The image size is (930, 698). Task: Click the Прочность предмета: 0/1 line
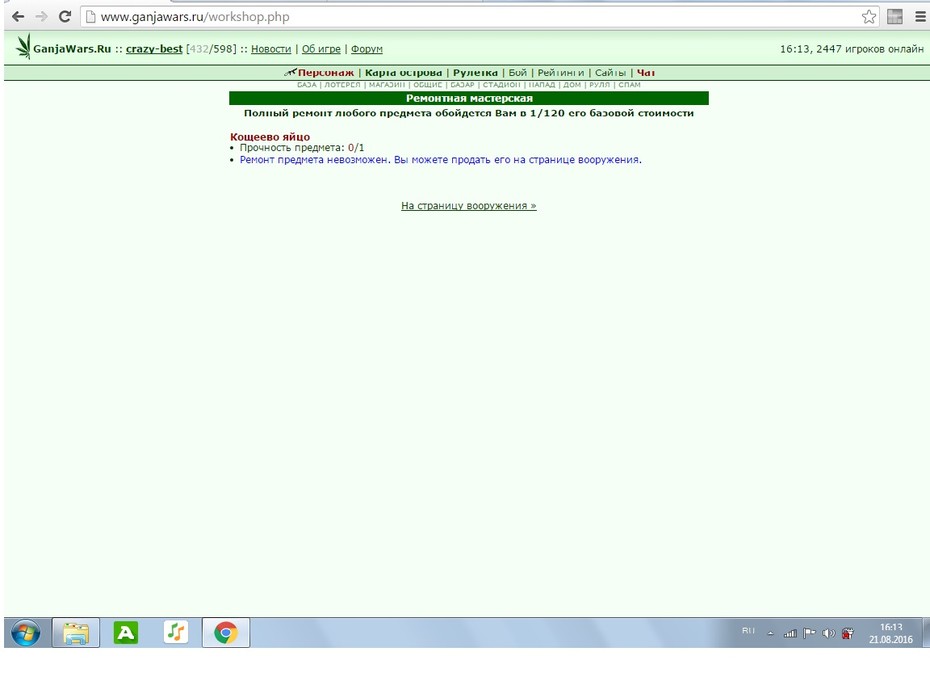coord(302,148)
